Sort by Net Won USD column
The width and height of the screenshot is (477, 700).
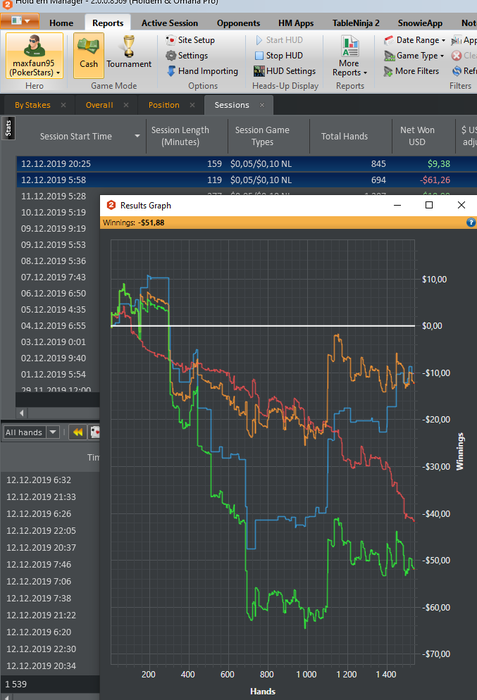point(417,136)
